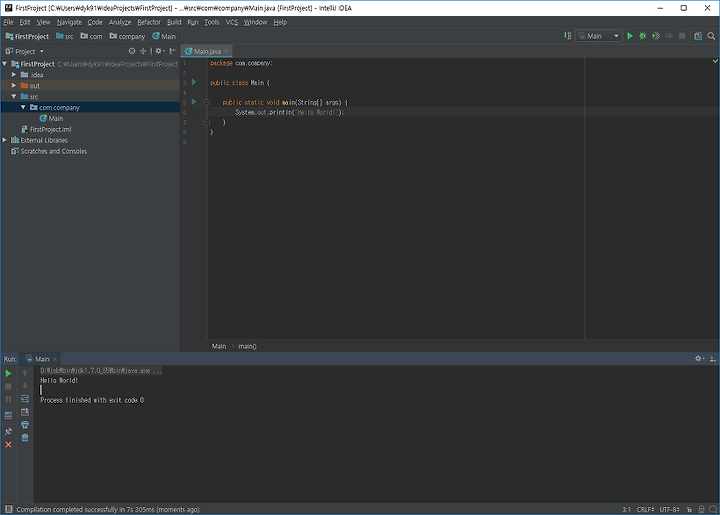Collapse the main method fold marker
This screenshot has height=515, width=720.
pyautogui.click(x=207, y=102)
